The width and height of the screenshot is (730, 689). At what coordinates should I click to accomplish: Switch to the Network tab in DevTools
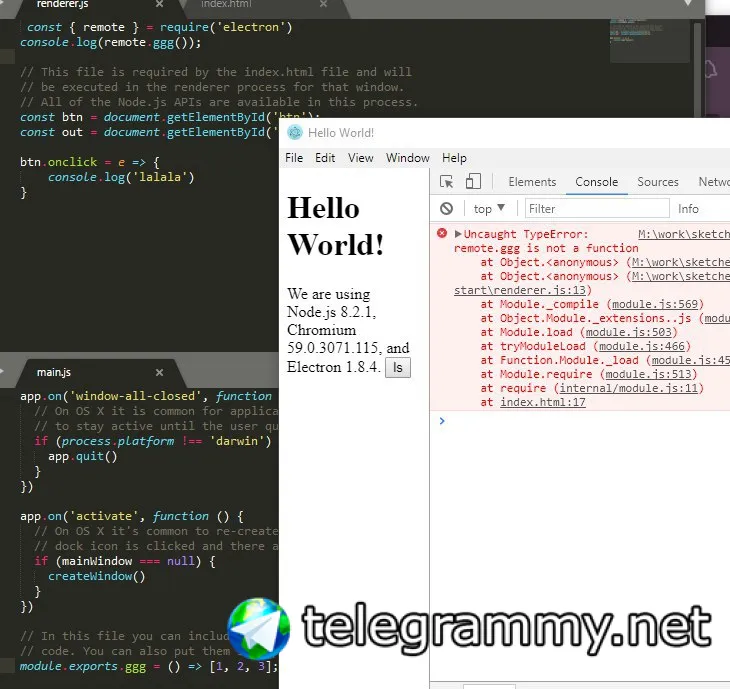coord(714,182)
